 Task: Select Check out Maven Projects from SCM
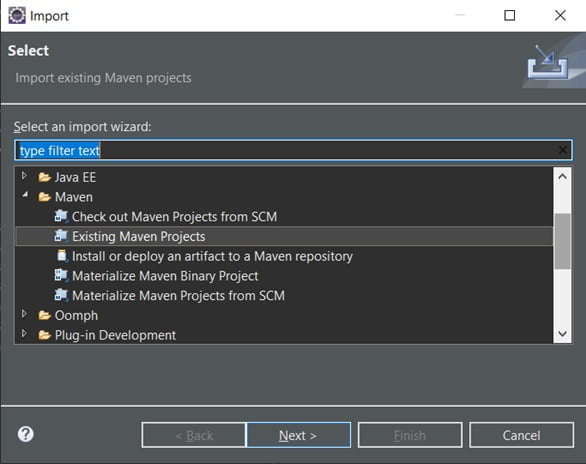[175, 217]
